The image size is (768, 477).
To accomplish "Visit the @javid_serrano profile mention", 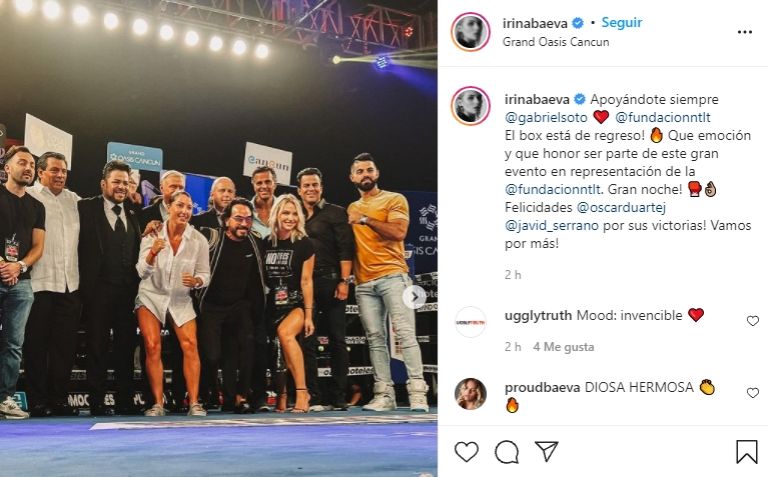I will [552, 225].
